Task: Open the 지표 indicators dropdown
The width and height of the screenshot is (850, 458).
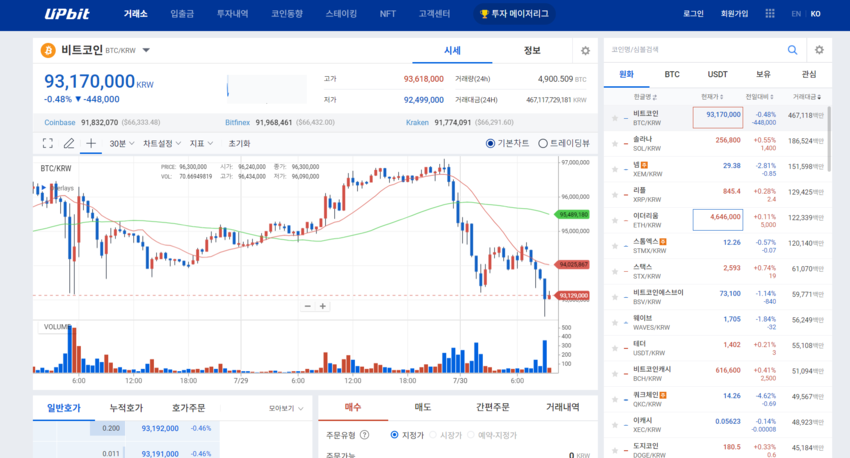Action: point(201,143)
